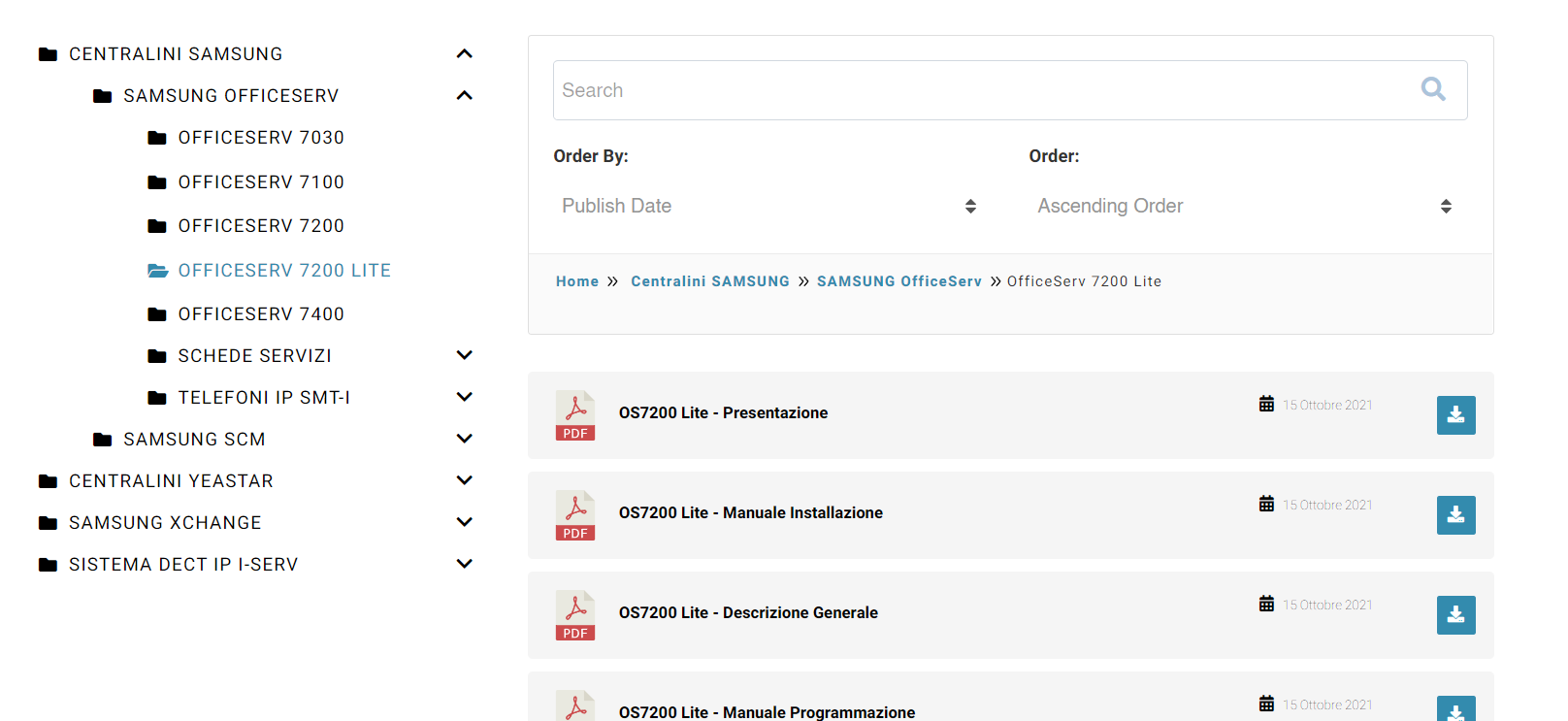1568x721 pixels.
Task: Expand the Sistema DECT IP I-SERV category
Action: [x=465, y=565]
